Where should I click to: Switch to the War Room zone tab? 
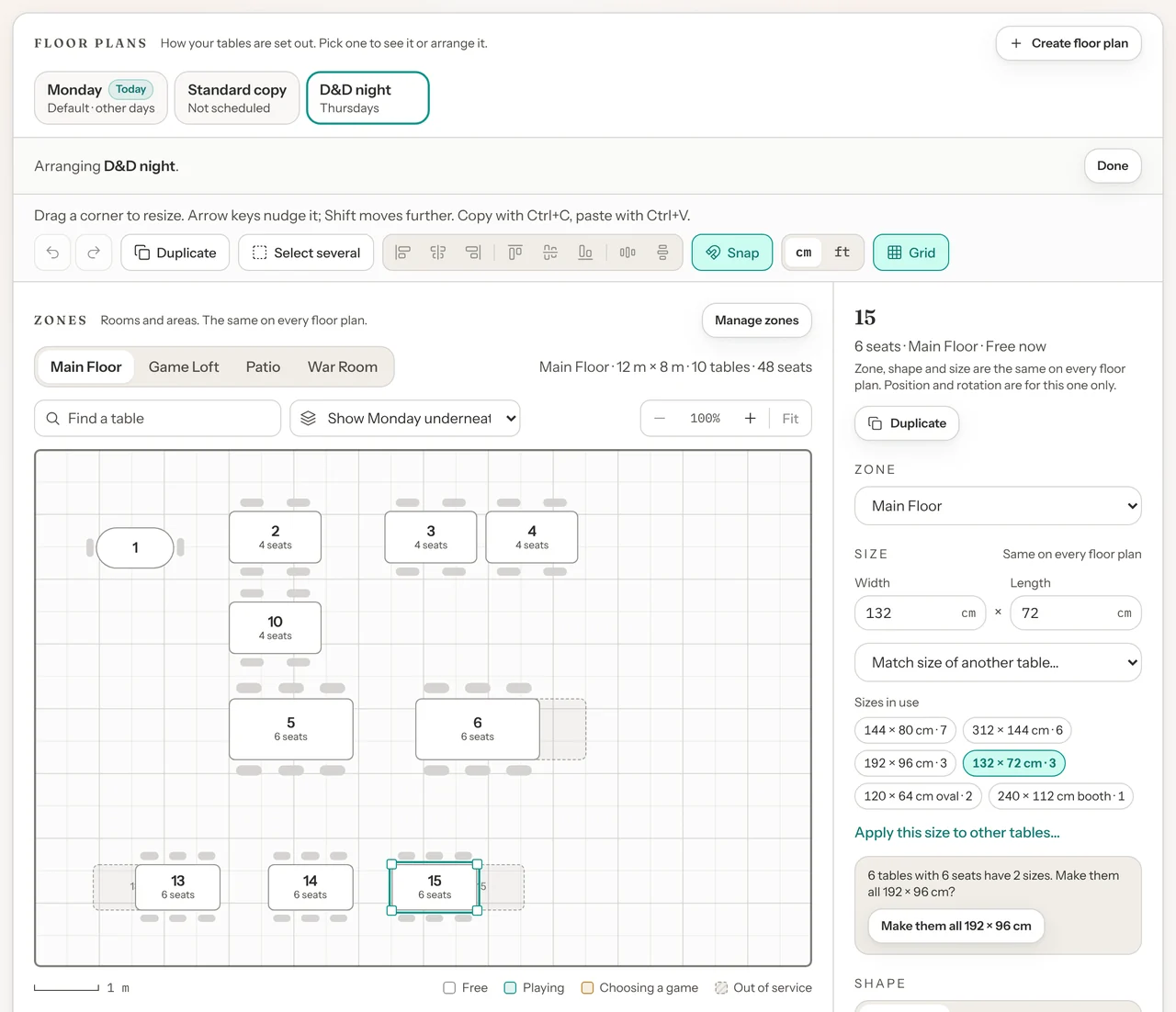tap(343, 367)
